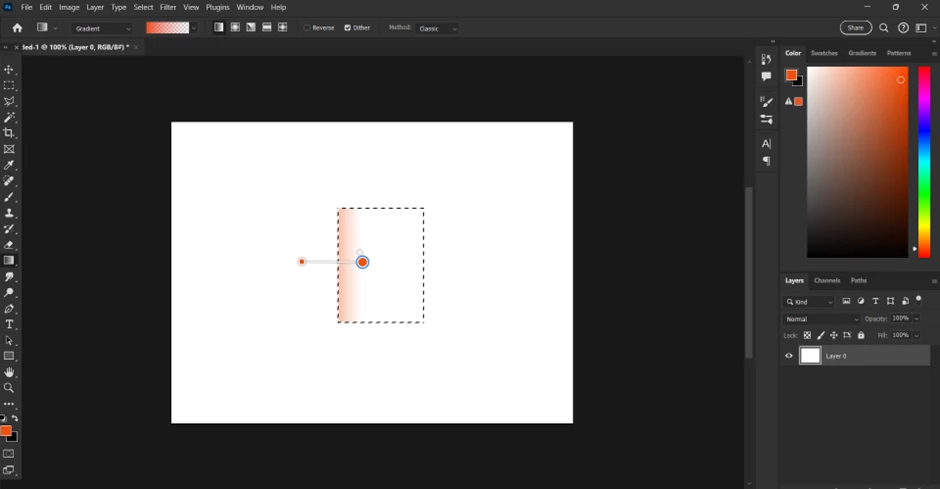Close the document tab

136,47
